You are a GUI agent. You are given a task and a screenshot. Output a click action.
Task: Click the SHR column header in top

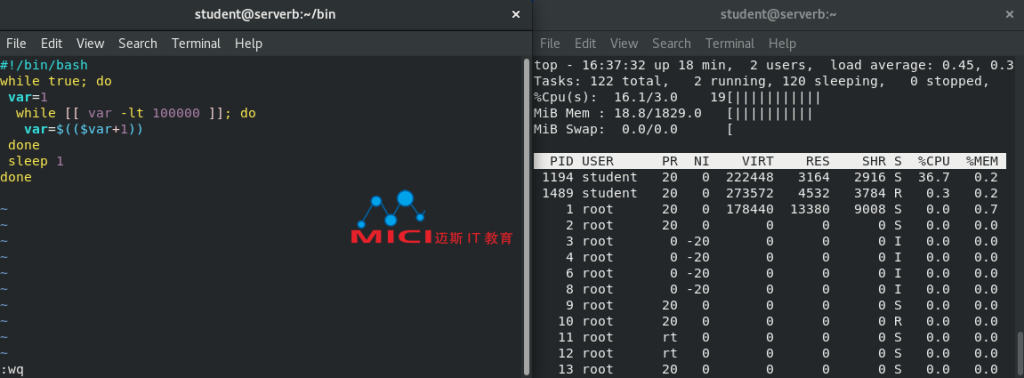click(874, 161)
